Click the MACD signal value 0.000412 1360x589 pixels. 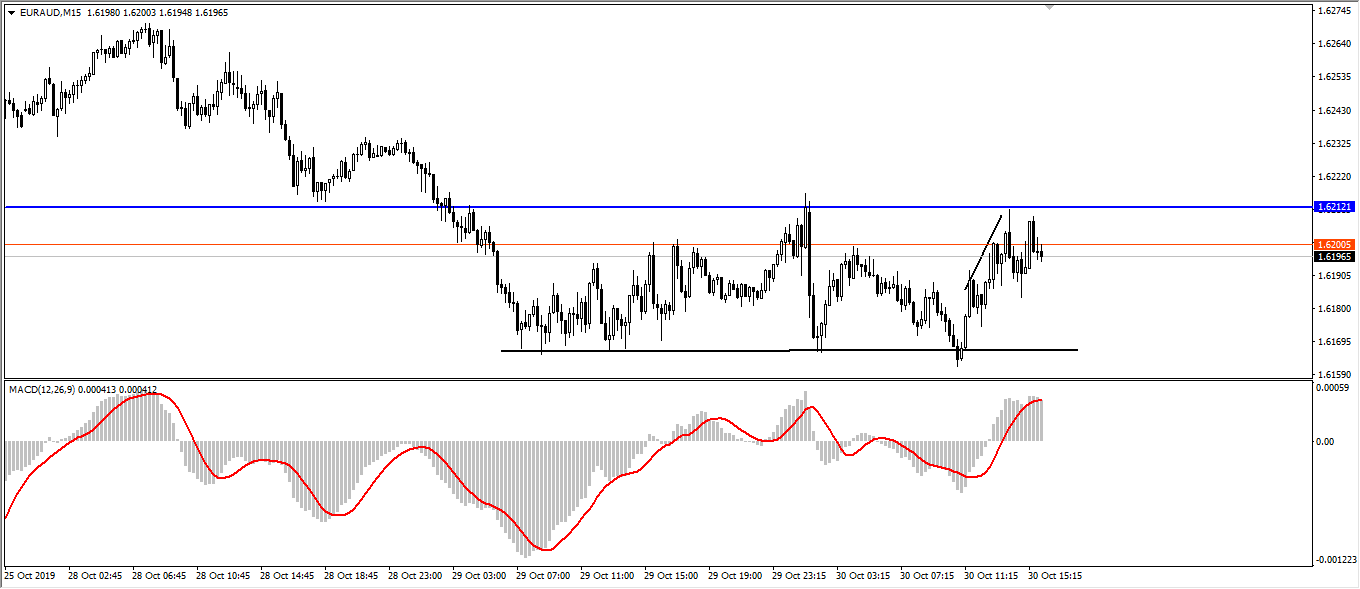click(x=138, y=390)
